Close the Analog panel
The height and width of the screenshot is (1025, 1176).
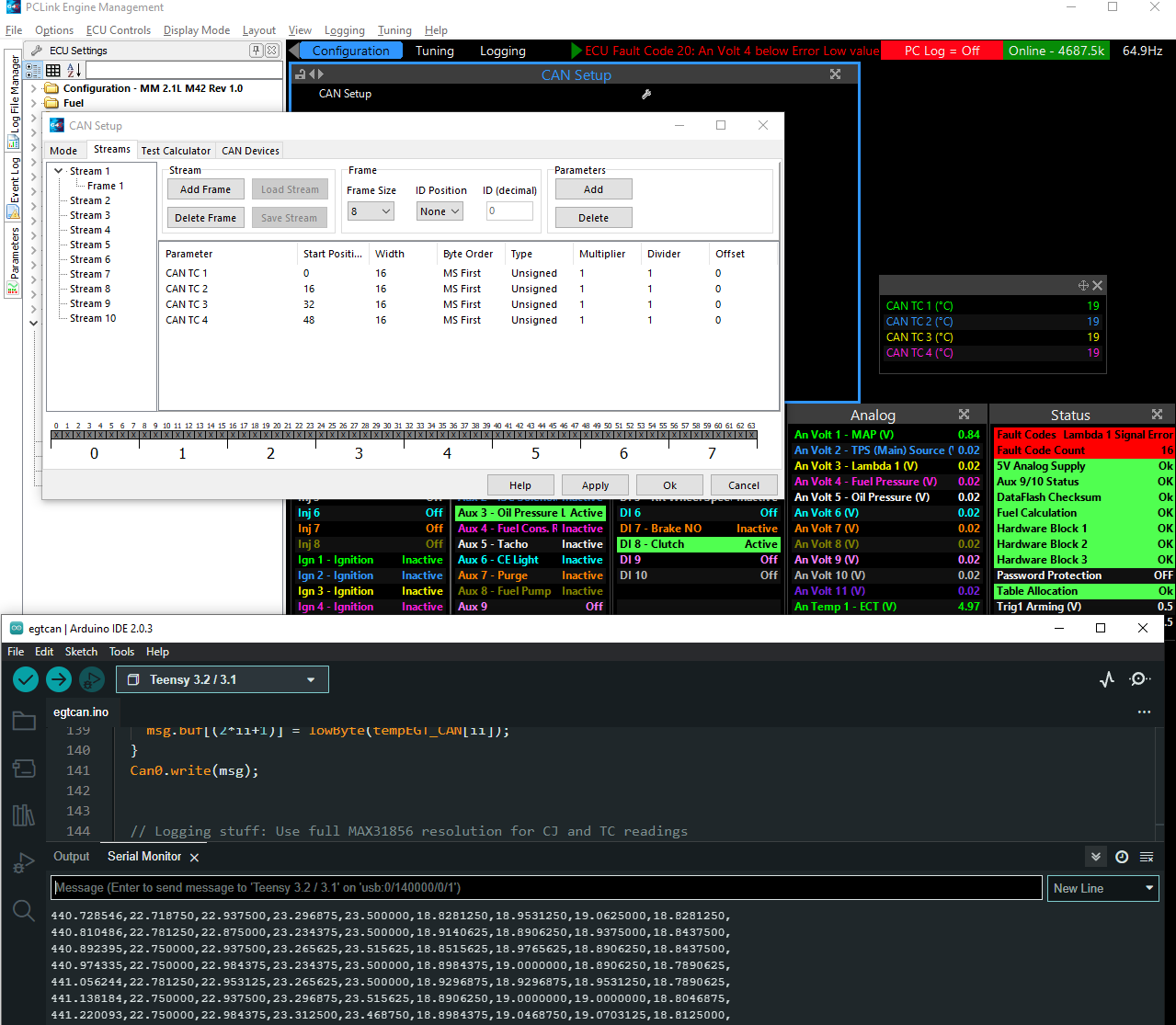pos(964,415)
